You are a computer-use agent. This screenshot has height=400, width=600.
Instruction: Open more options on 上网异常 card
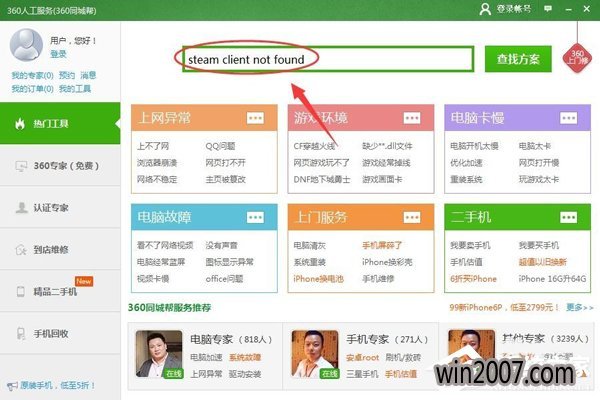click(x=255, y=118)
